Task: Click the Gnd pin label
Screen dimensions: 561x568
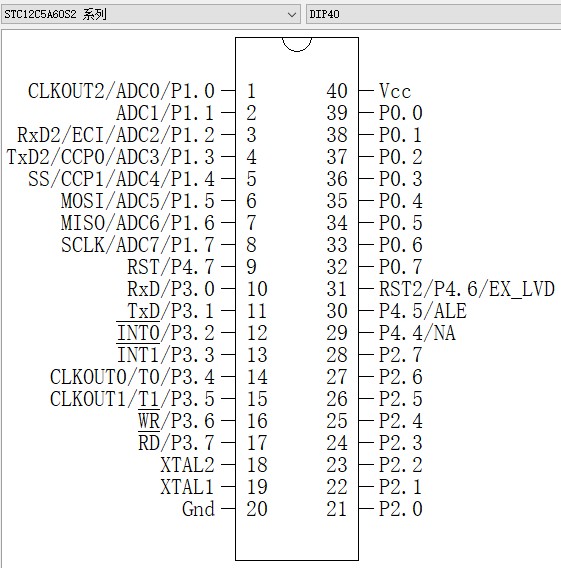Action: (198, 509)
